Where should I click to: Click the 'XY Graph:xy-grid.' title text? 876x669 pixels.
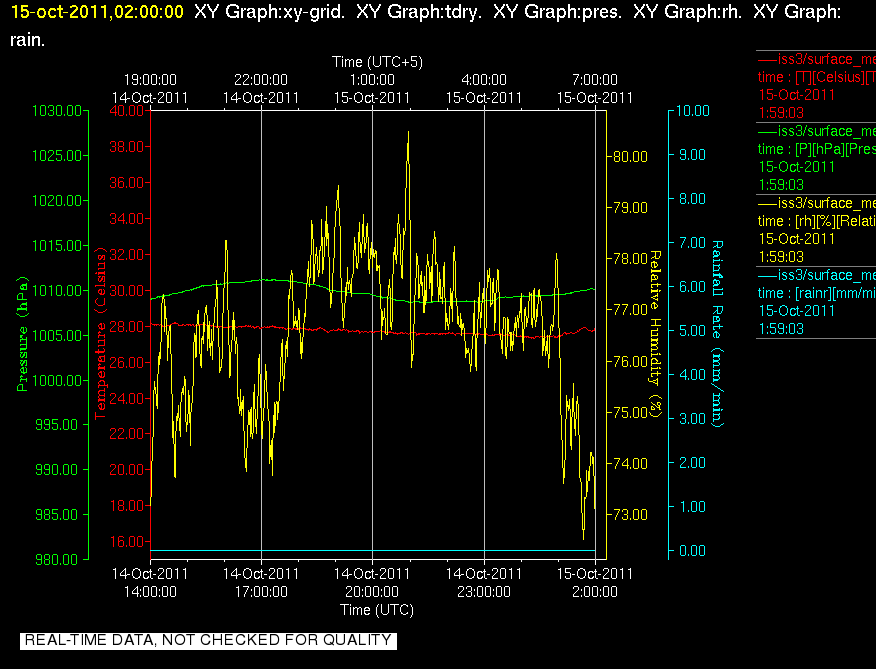[x=269, y=11]
